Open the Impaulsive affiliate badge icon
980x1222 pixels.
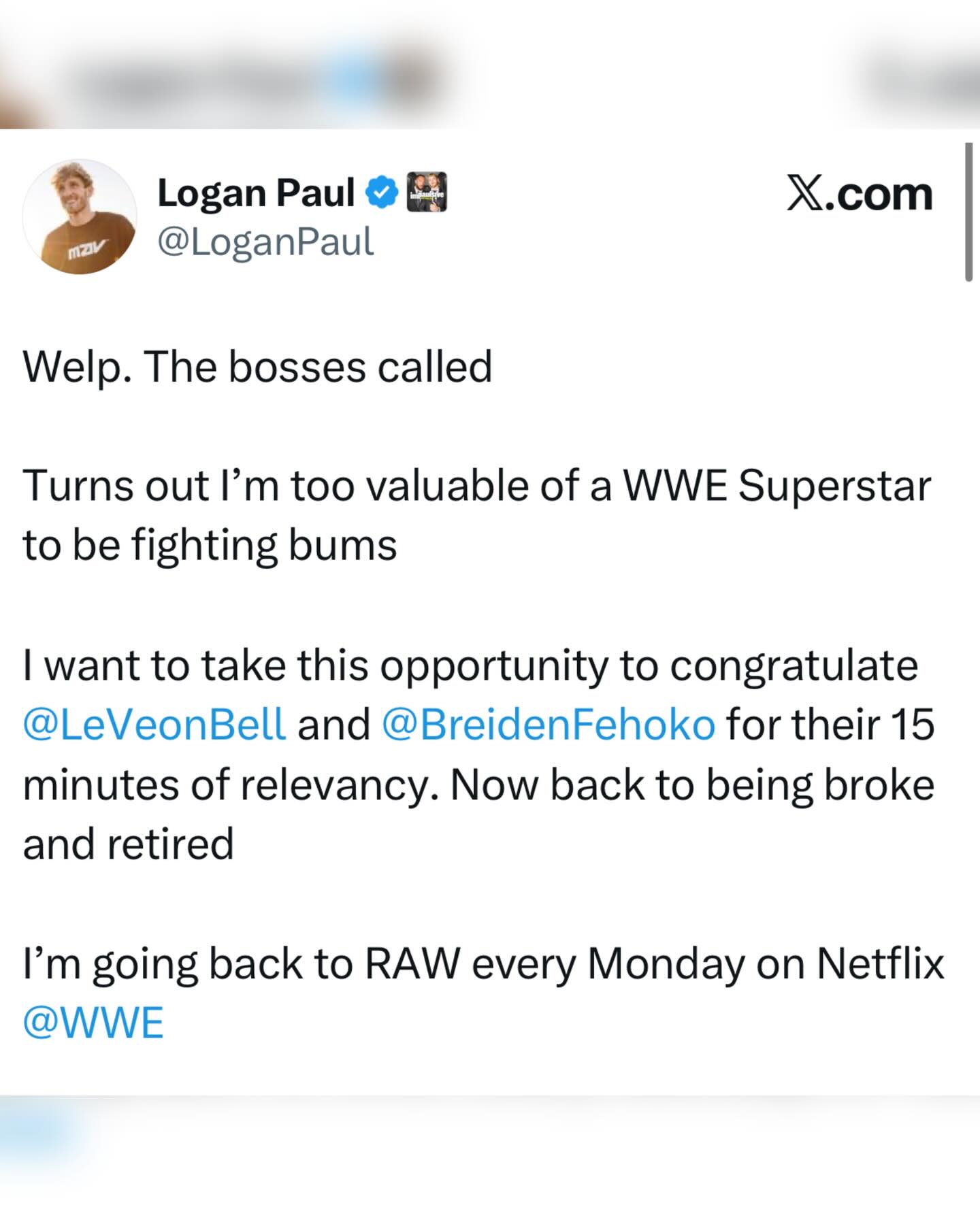[427, 193]
